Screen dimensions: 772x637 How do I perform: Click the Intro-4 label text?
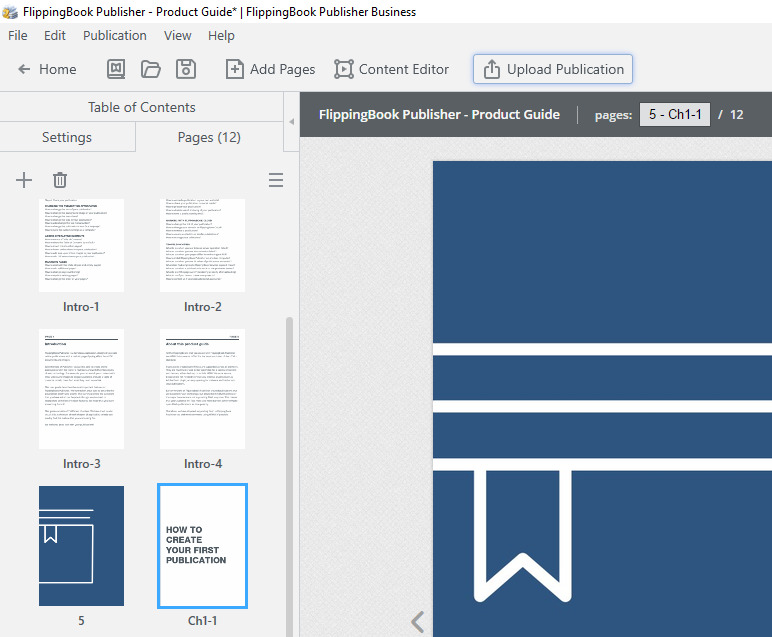pos(202,464)
